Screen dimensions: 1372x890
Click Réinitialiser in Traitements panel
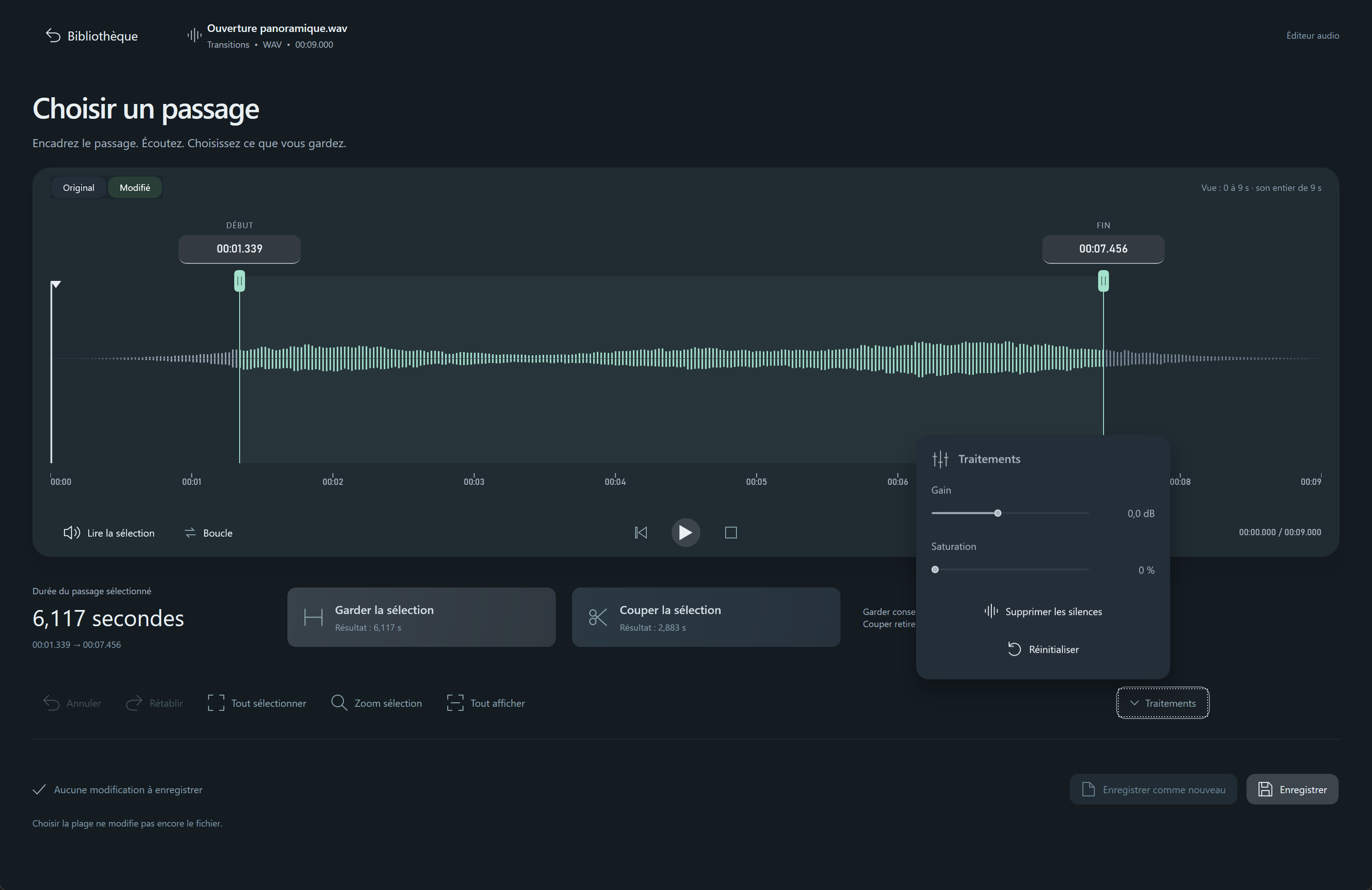[1043, 650]
